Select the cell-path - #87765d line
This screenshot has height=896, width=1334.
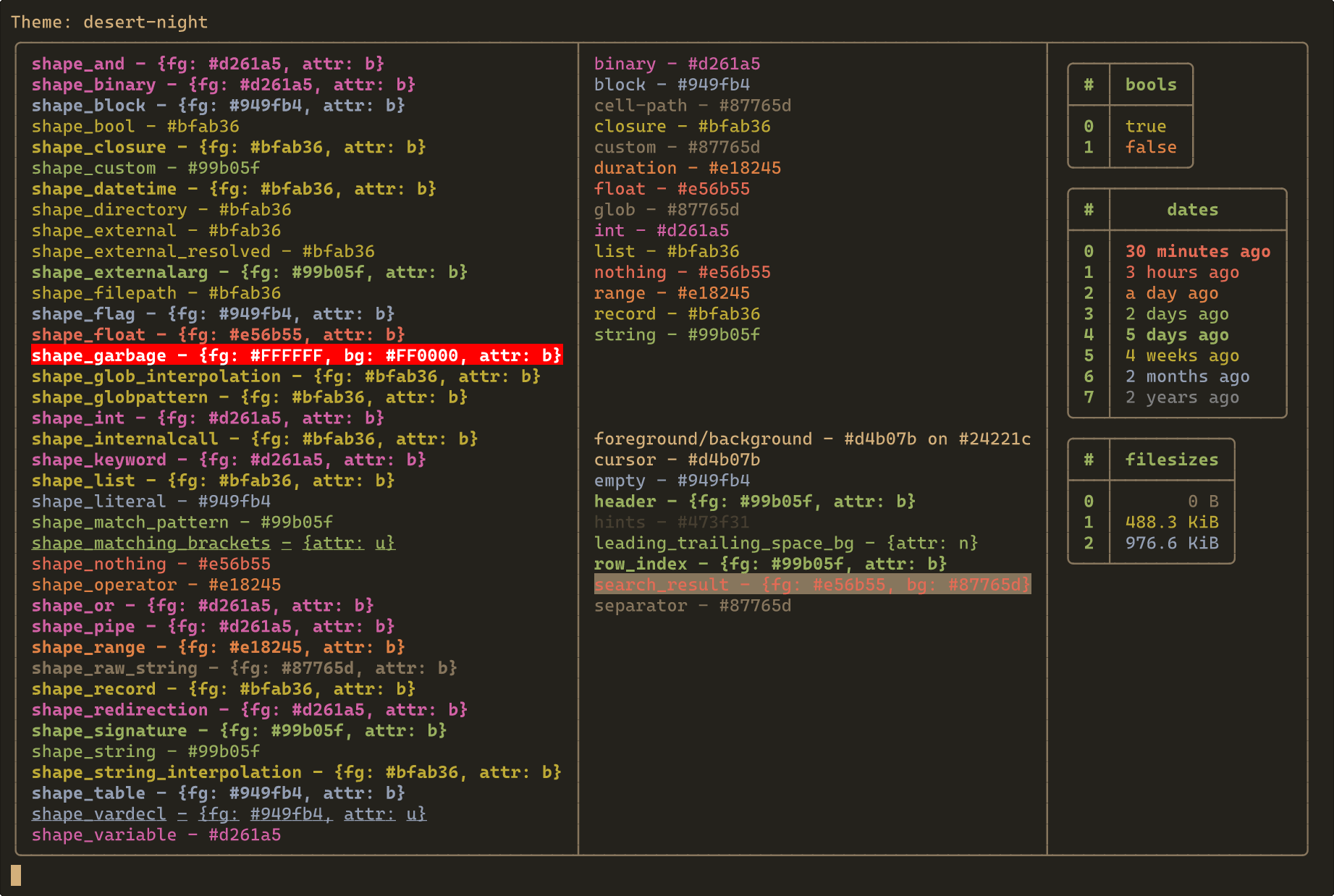coord(693,106)
